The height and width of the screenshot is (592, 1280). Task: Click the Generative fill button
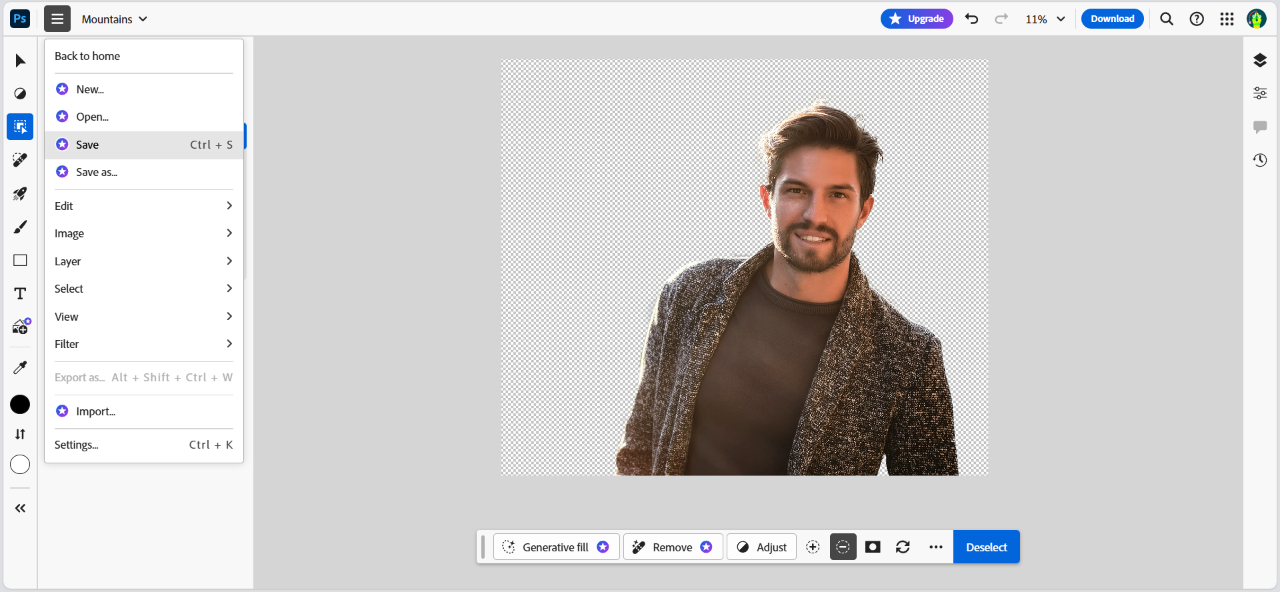tap(556, 547)
